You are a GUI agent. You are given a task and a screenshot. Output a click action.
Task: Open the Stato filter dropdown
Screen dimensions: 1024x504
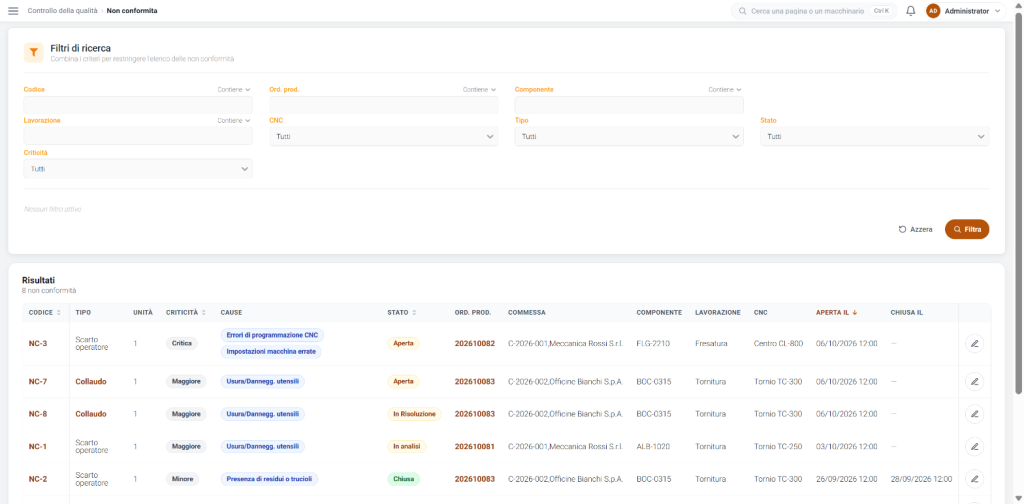[x=874, y=136]
